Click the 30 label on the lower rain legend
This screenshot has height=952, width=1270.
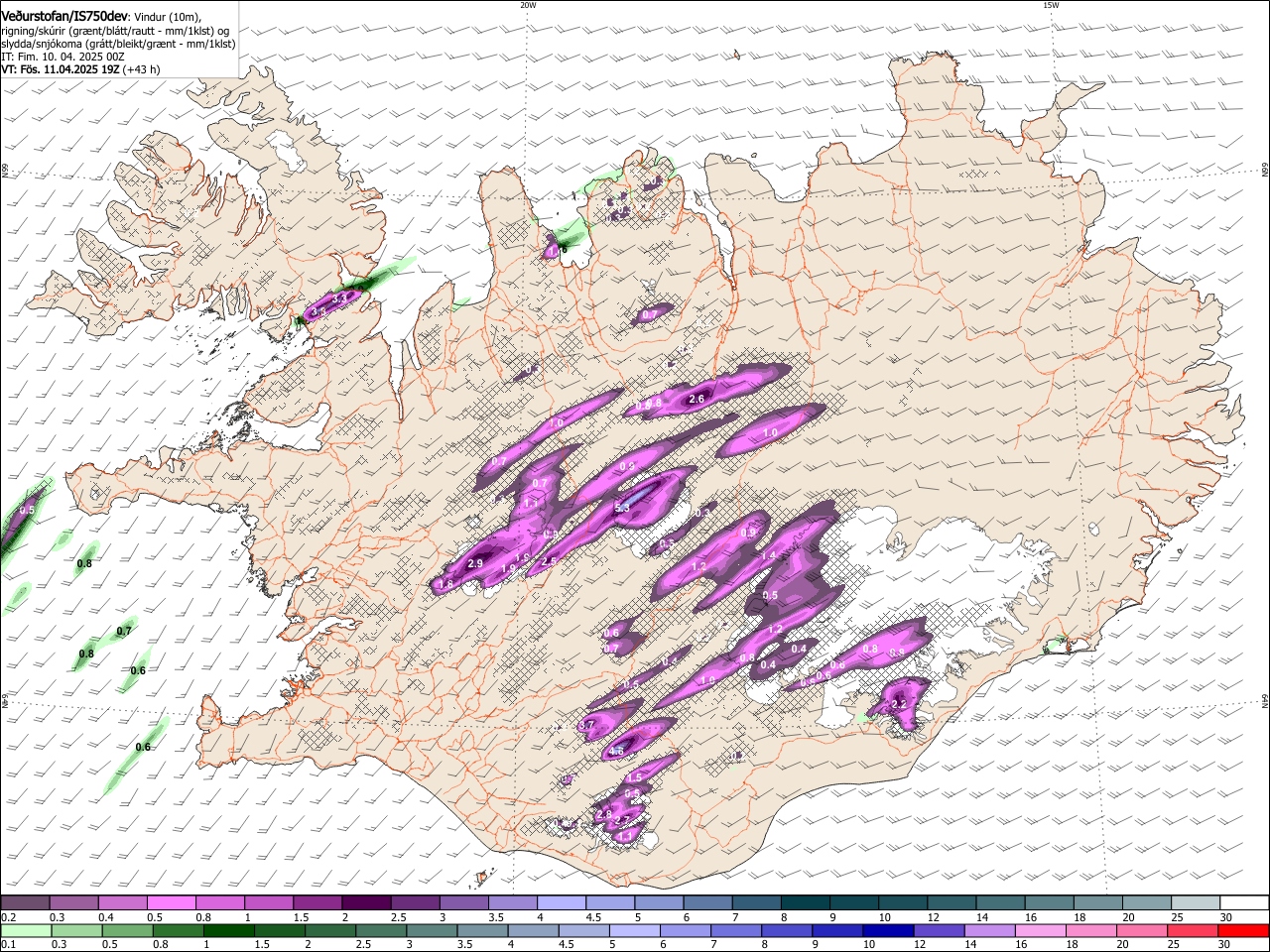[1223, 944]
